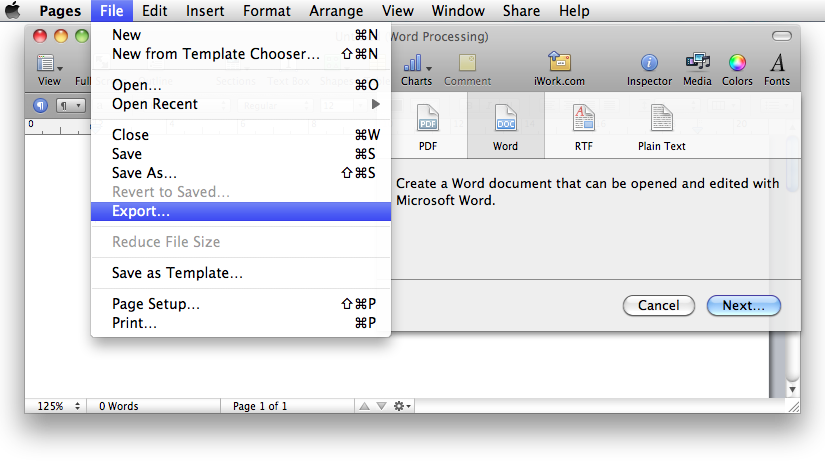Open the gear action menu in status bar

click(402, 406)
